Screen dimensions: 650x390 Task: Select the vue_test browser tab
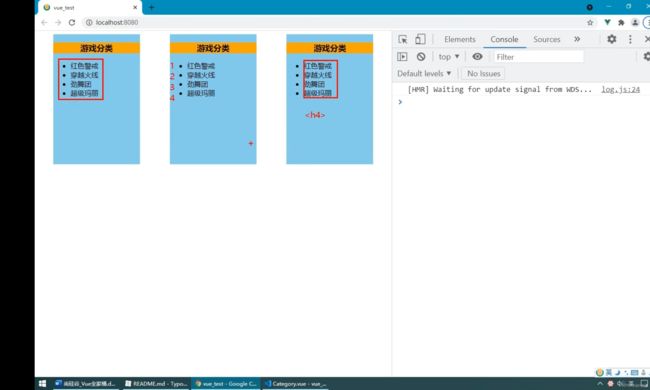[90, 7]
